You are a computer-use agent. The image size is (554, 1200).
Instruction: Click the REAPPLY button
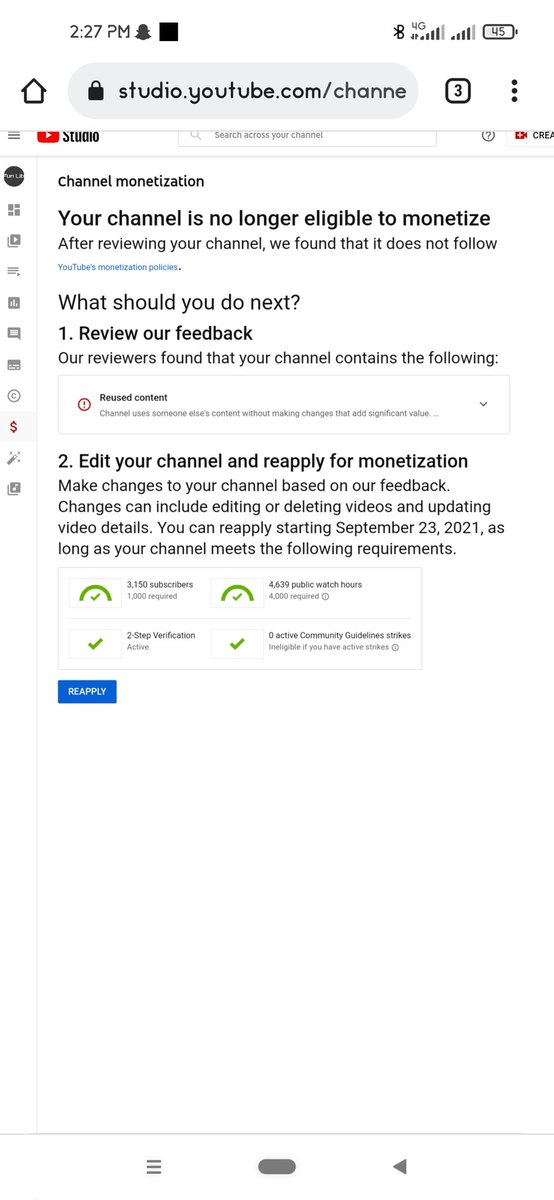pos(87,691)
